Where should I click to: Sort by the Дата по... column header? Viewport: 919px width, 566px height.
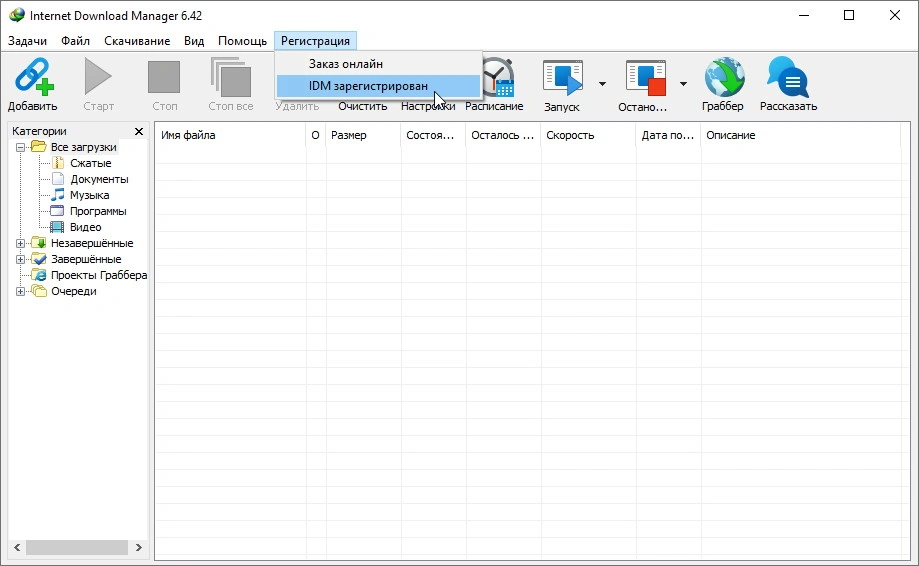coord(669,135)
